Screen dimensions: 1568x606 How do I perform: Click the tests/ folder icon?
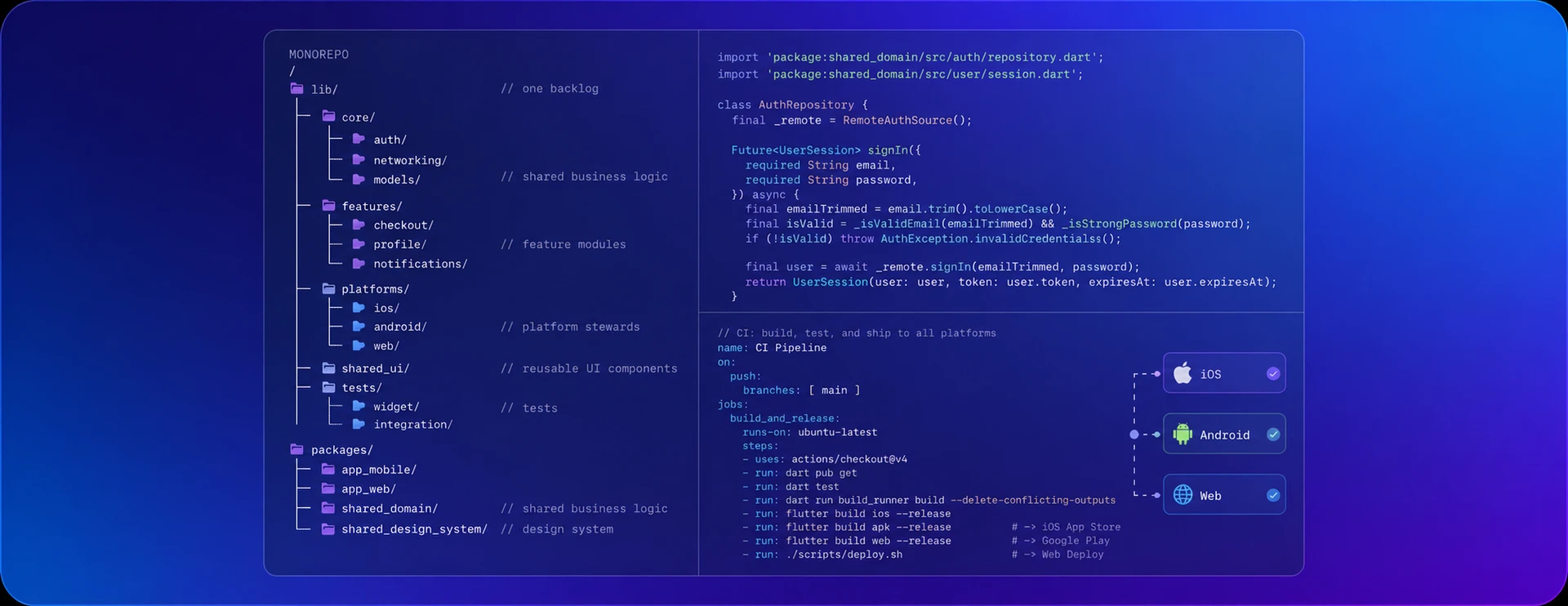click(x=328, y=387)
